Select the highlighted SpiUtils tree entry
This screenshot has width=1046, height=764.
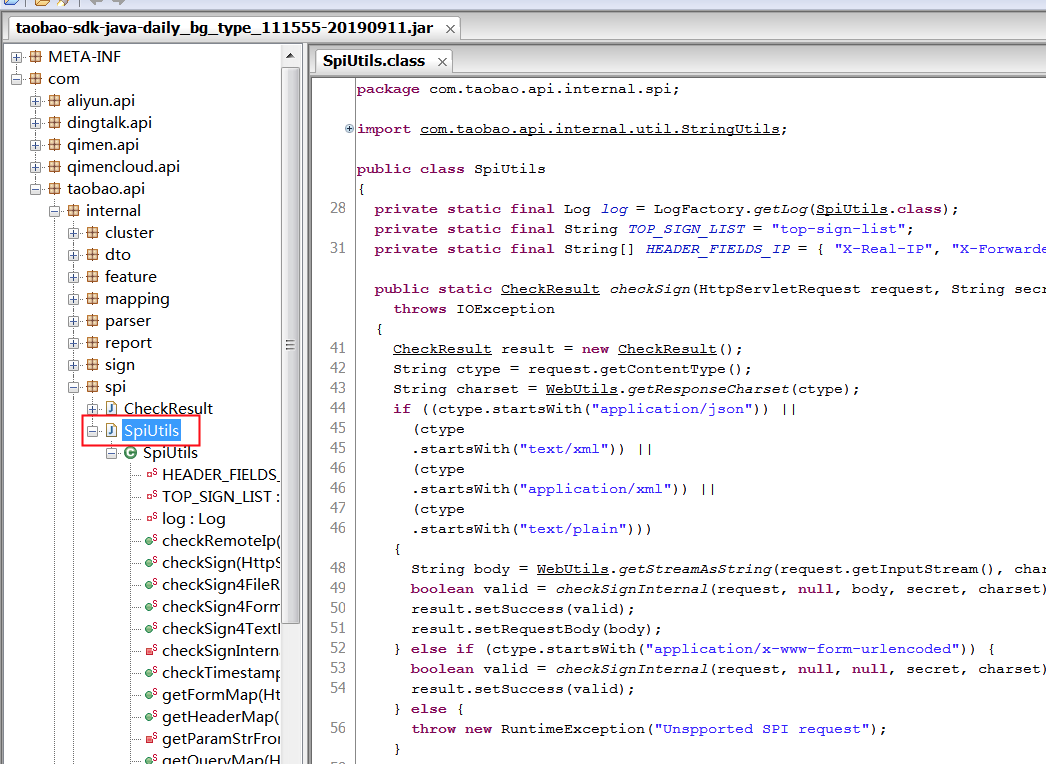pyautogui.click(x=151, y=430)
